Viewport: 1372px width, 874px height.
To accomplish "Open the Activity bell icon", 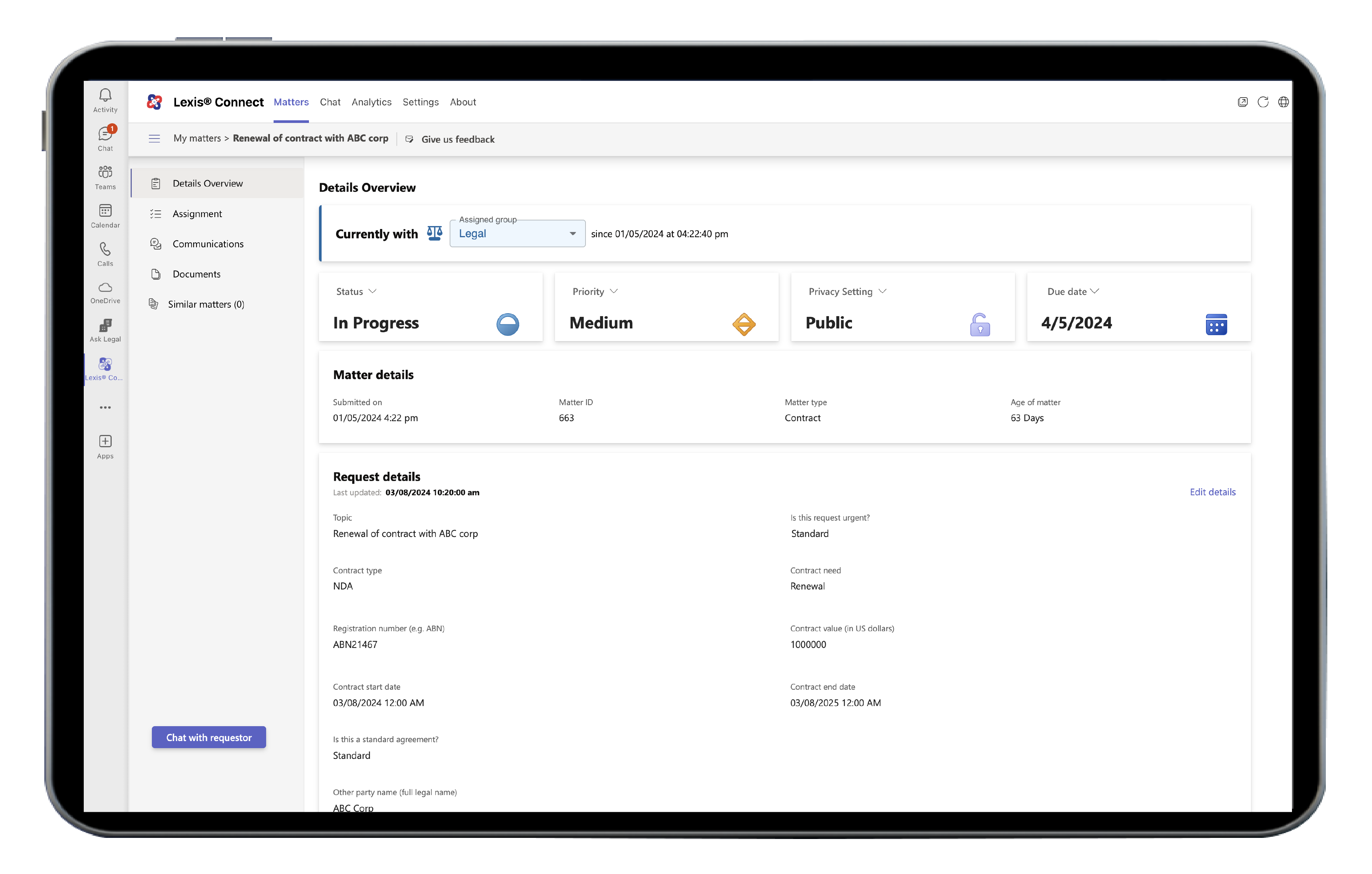I will [x=105, y=100].
